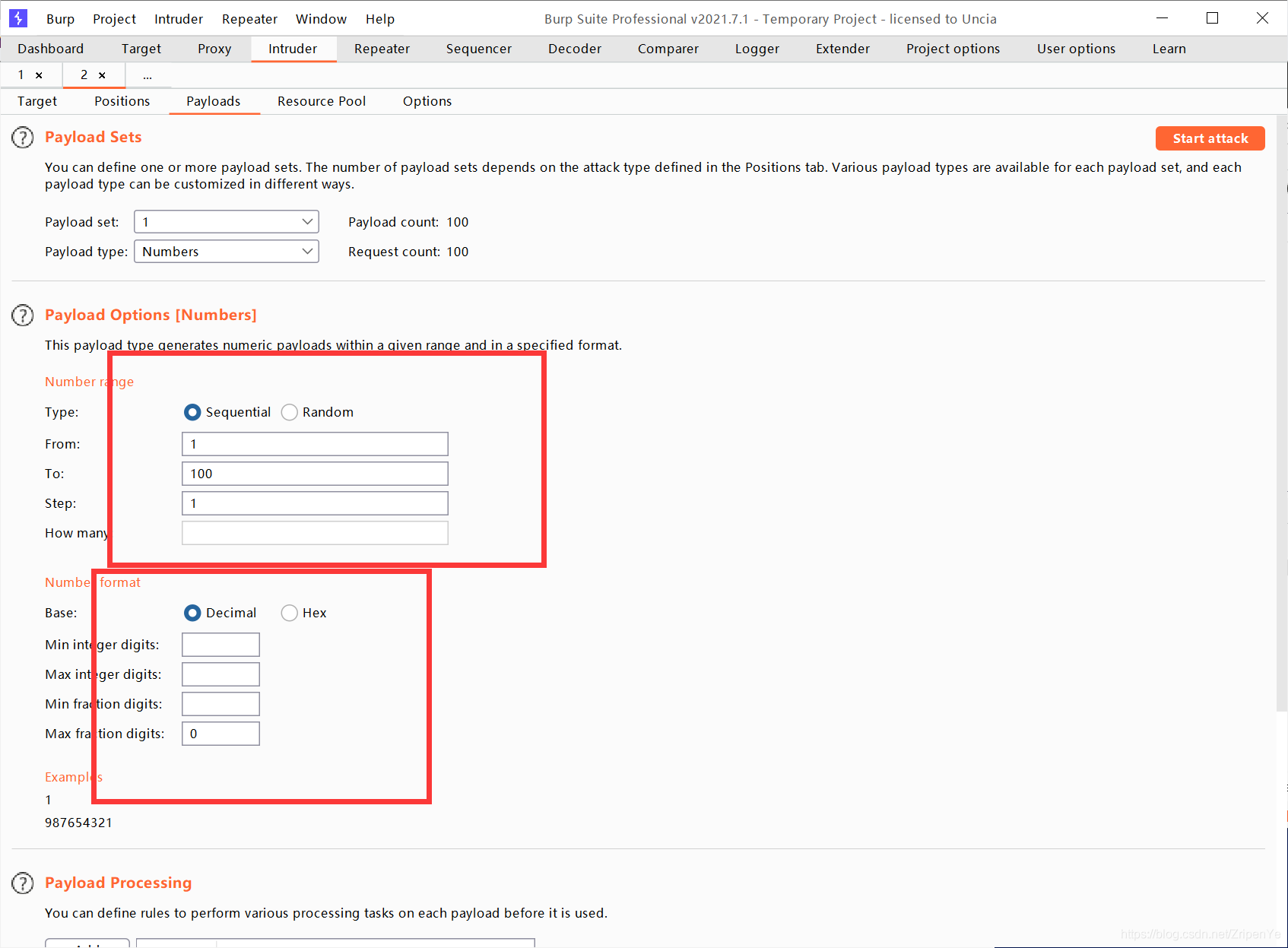1288x948 pixels.
Task: Select Random number range type
Action: tap(290, 412)
